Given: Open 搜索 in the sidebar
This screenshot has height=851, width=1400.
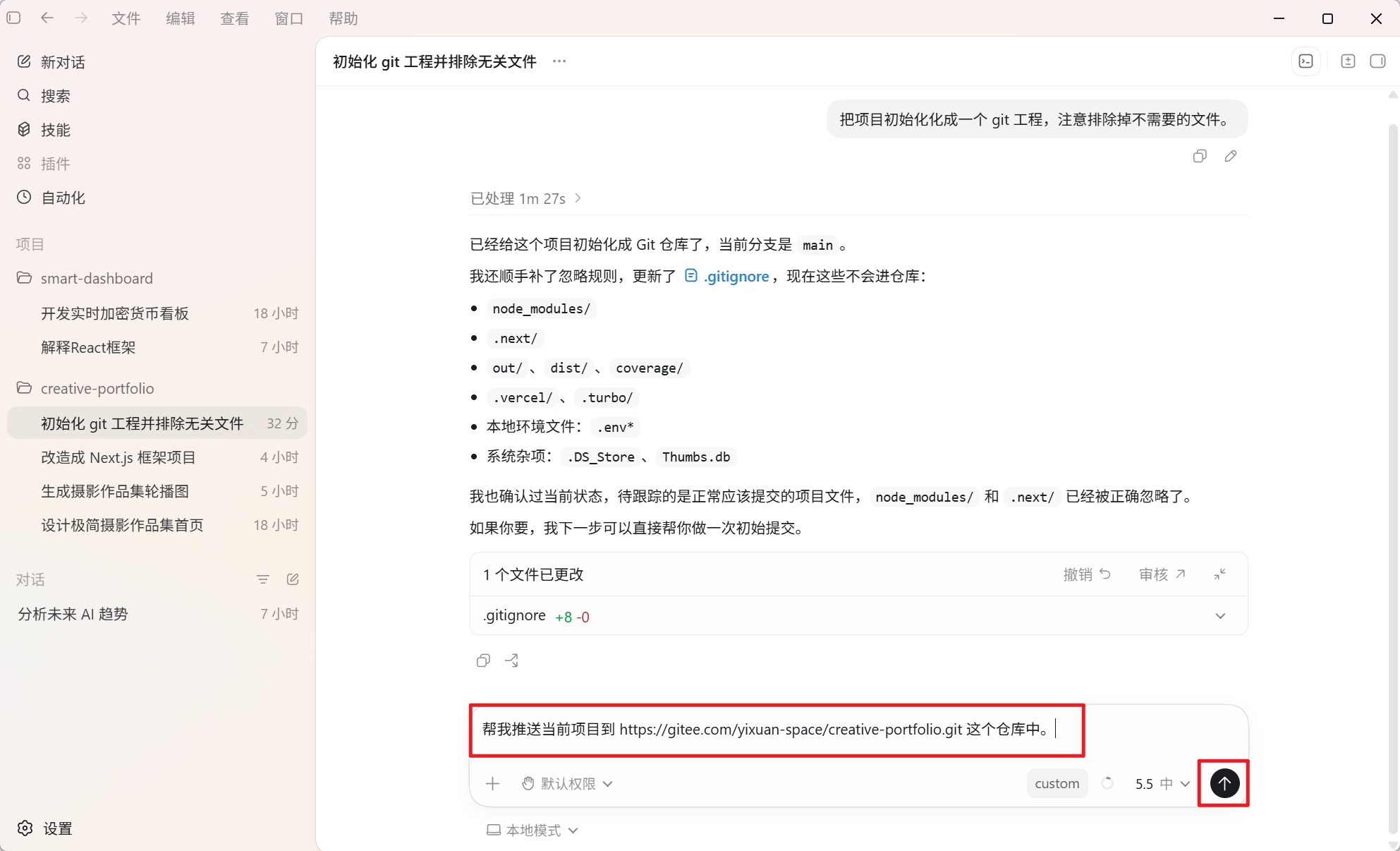Looking at the screenshot, I should (x=157, y=96).
